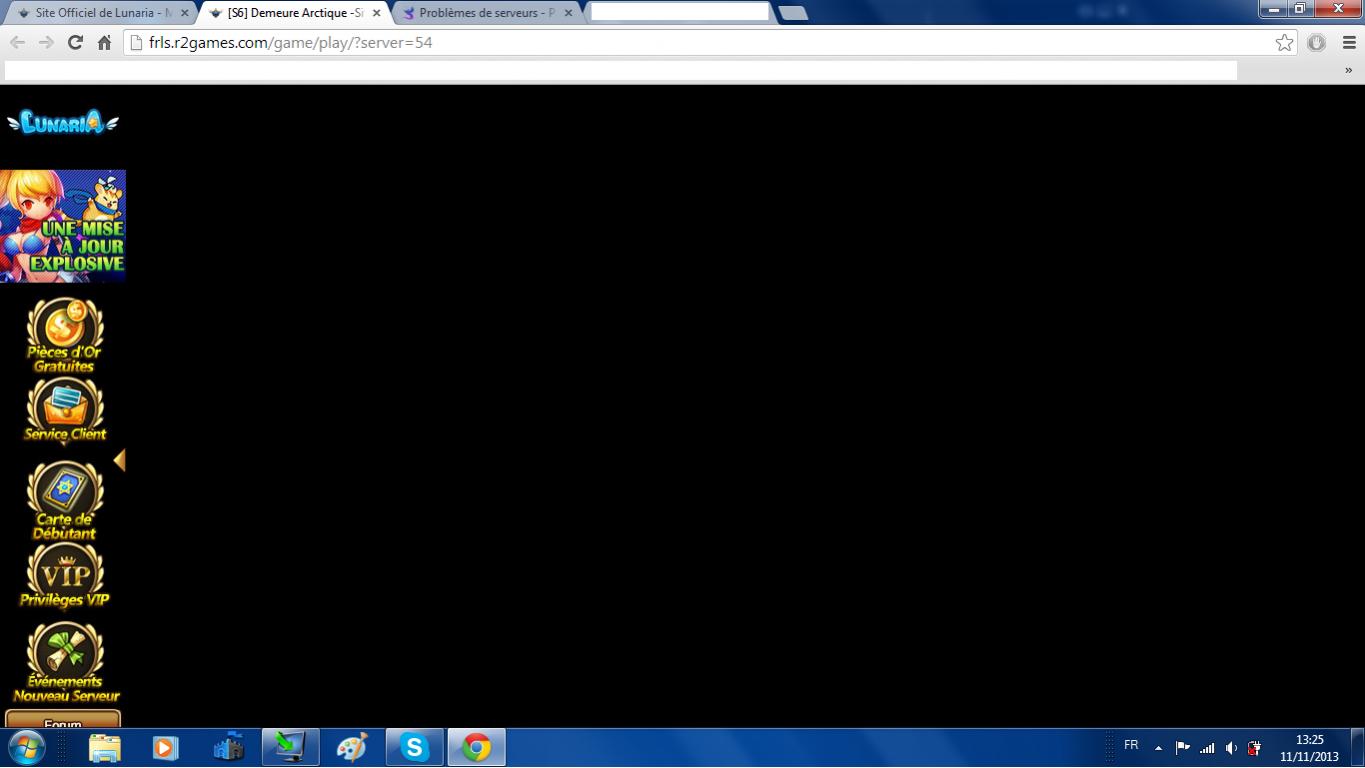1365x768 pixels.
Task: Open Pièces d'Or Gratuites icon
Action: coord(64,335)
